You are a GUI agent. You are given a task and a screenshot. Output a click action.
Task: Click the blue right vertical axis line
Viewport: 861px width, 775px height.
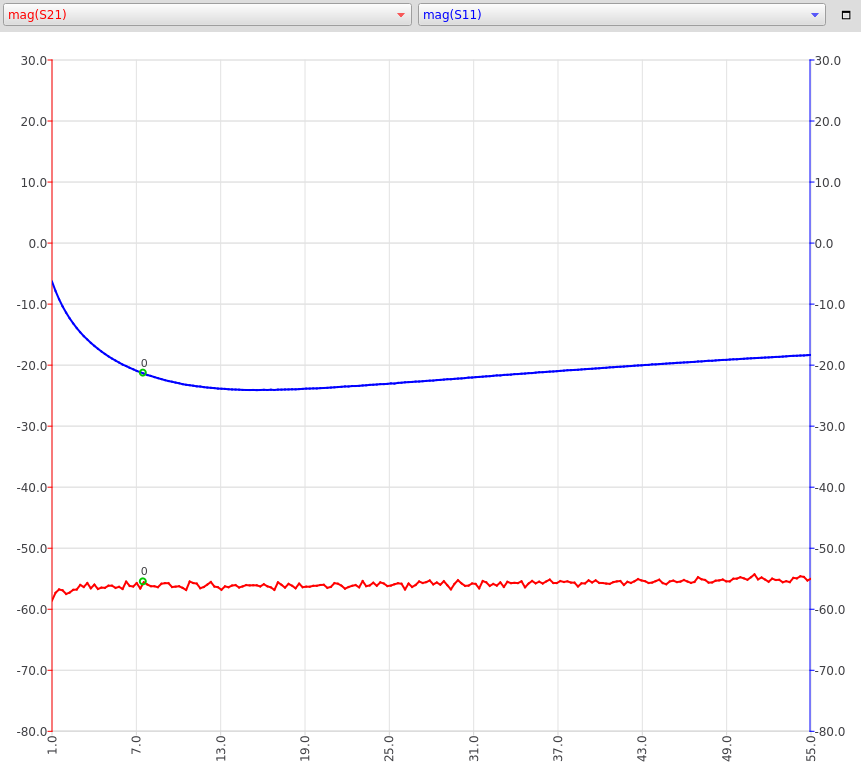810,400
